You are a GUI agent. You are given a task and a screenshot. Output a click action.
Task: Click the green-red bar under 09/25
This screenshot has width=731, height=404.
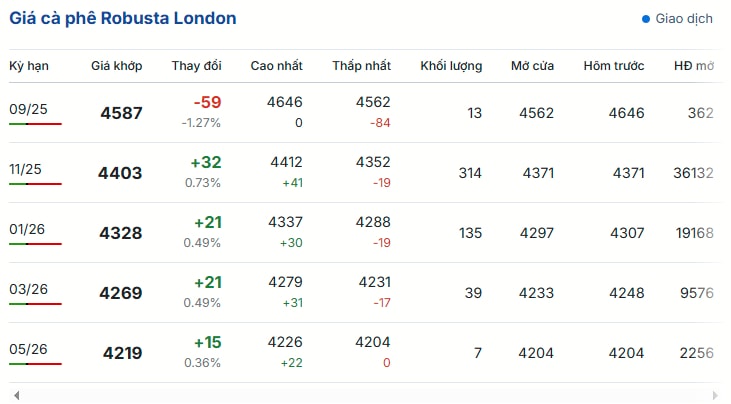pyautogui.click(x=35, y=124)
